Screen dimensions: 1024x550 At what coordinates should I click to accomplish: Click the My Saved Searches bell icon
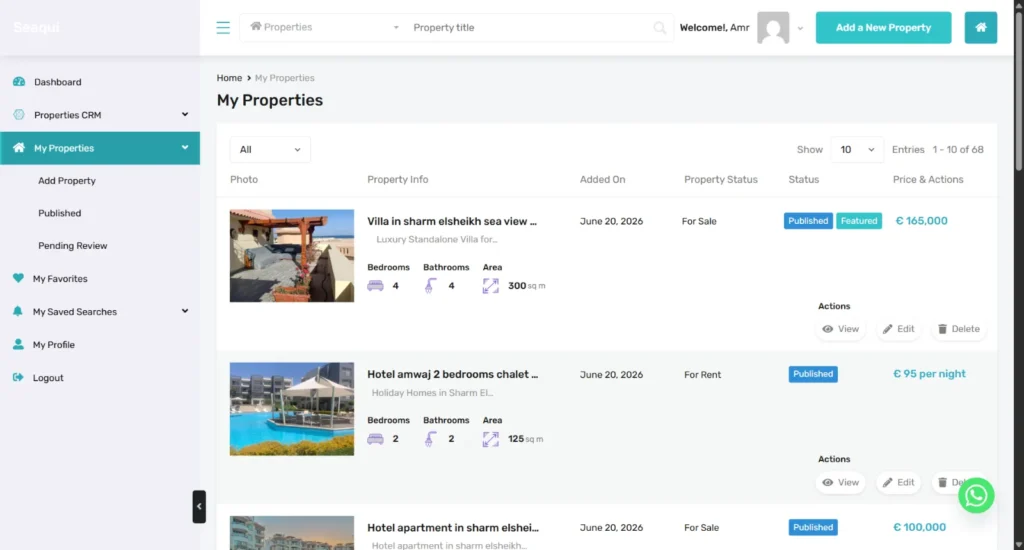(18, 312)
